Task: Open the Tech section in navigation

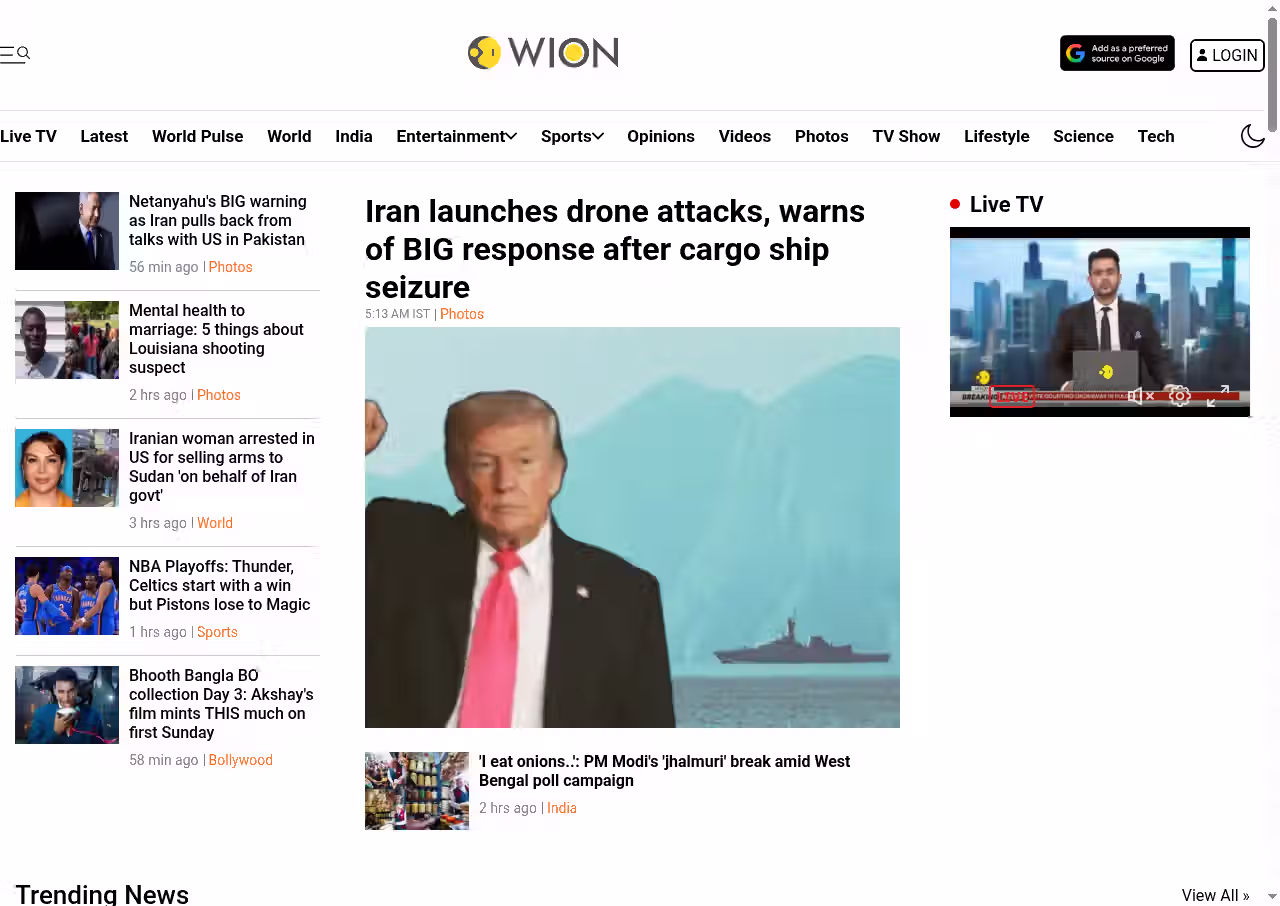Action: [1156, 136]
